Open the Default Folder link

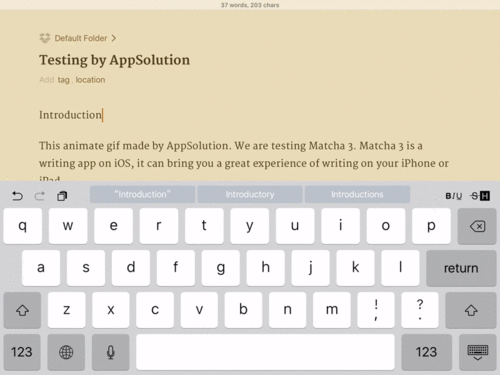[81, 38]
